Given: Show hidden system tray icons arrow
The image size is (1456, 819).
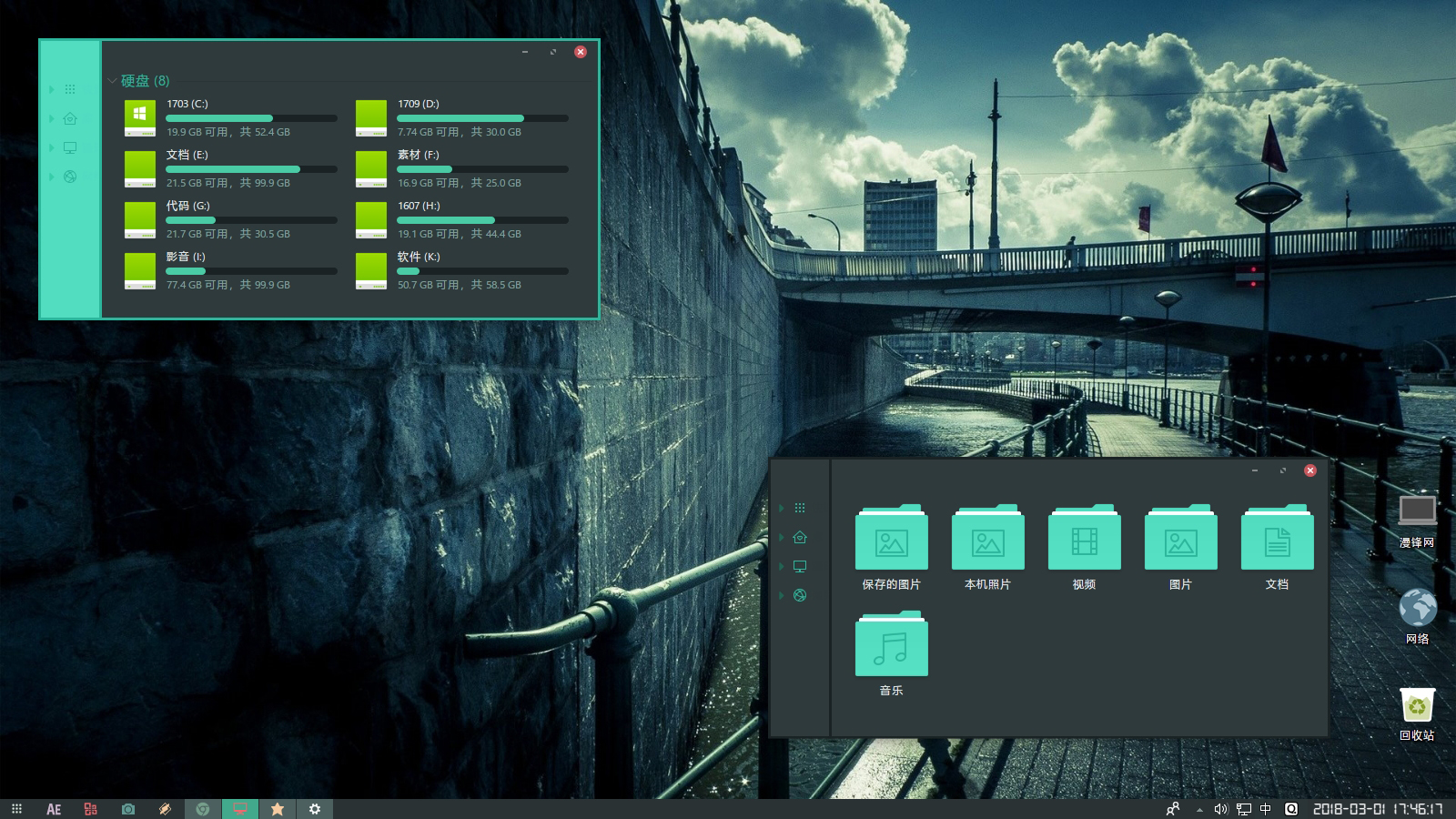Looking at the screenshot, I should click(1199, 809).
